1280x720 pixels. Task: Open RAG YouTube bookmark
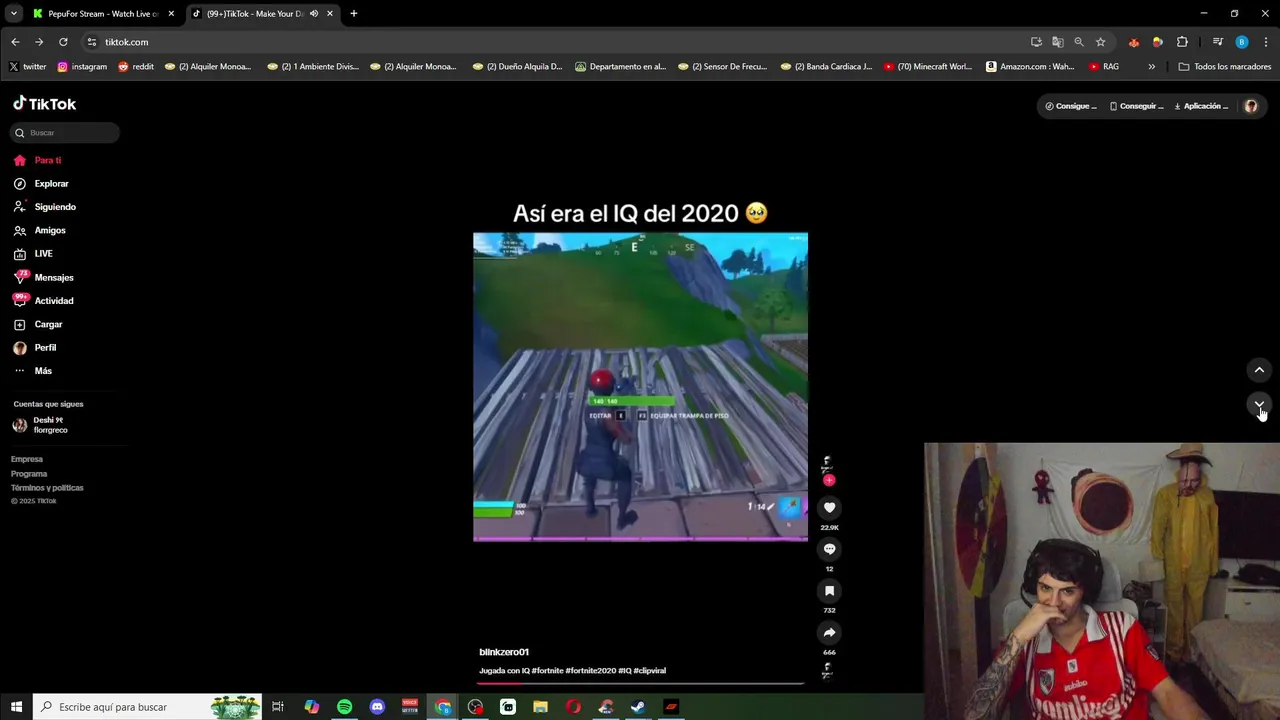1104,67
